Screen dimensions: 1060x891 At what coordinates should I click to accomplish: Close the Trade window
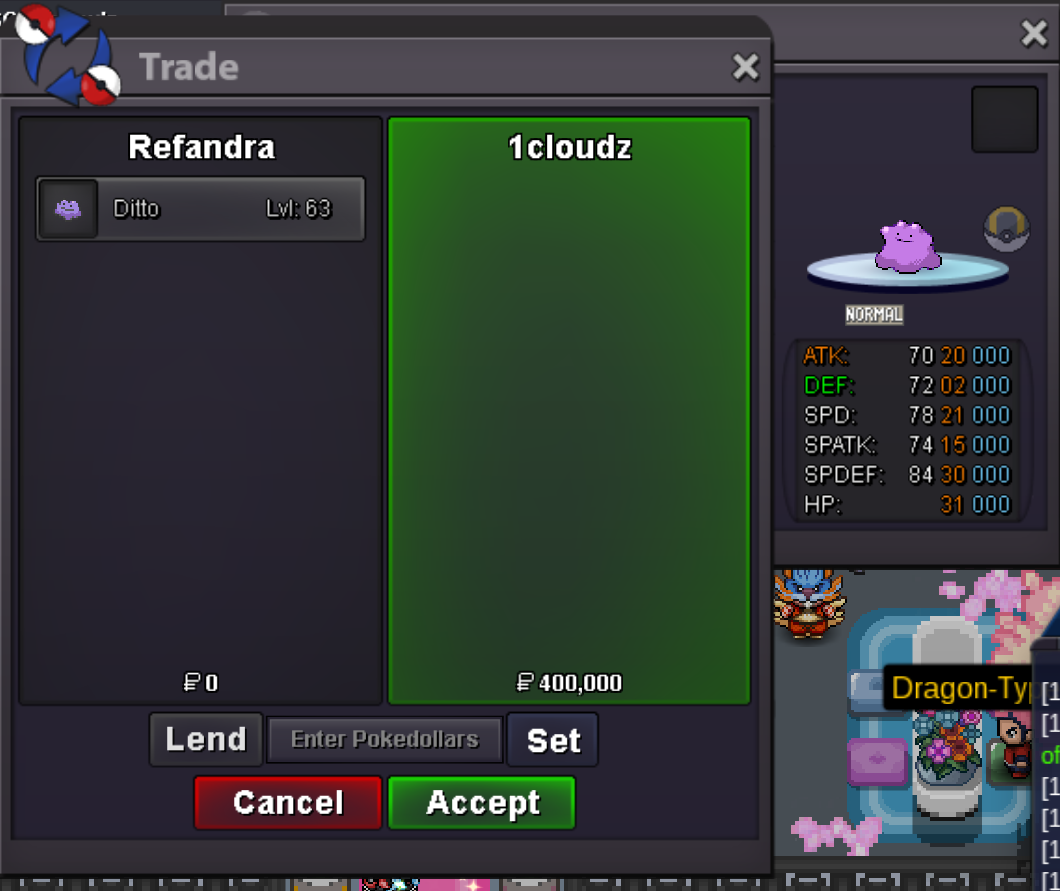click(745, 67)
